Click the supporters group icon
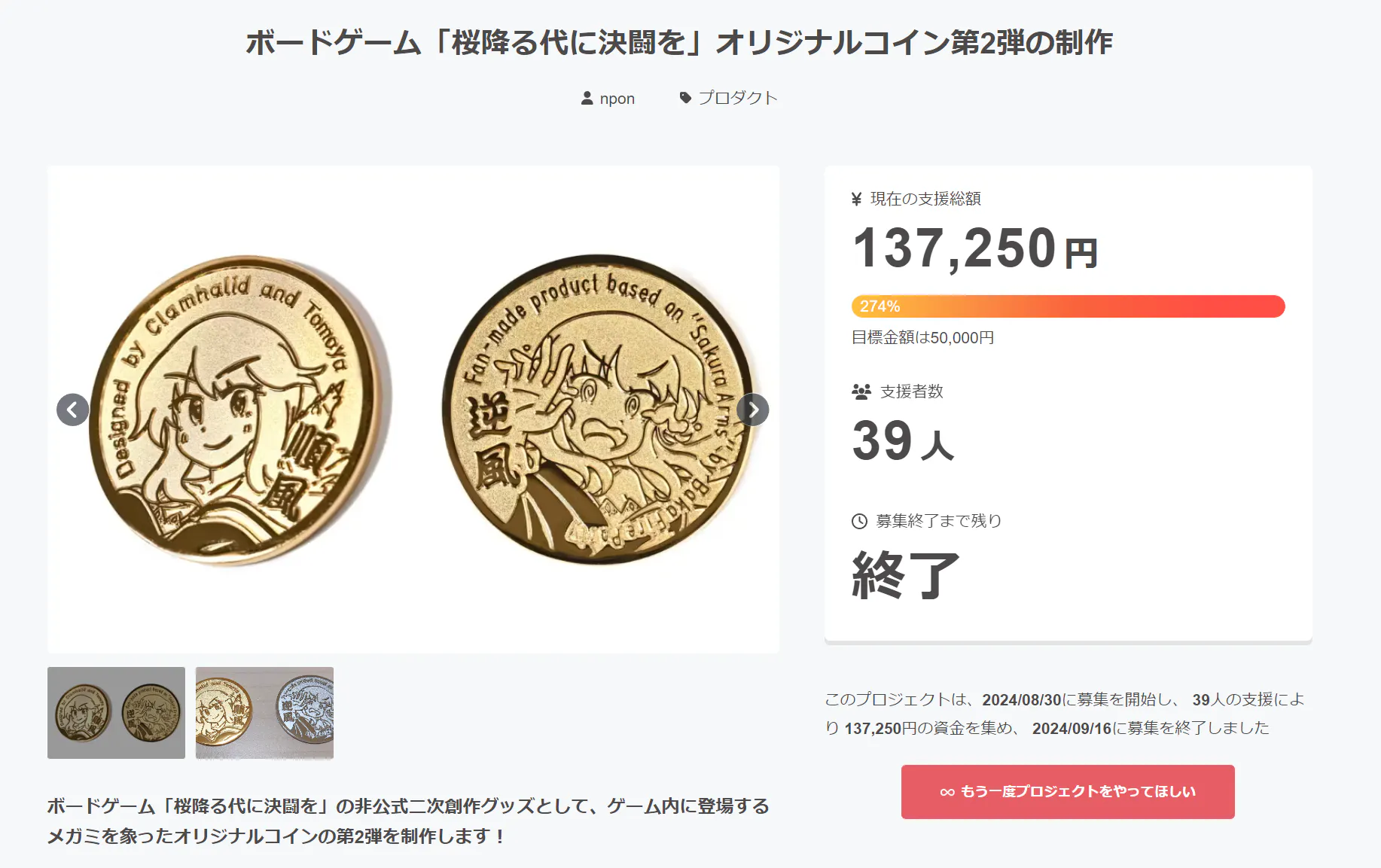Viewport: 1381px width, 868px height. (x=861, y=391)
